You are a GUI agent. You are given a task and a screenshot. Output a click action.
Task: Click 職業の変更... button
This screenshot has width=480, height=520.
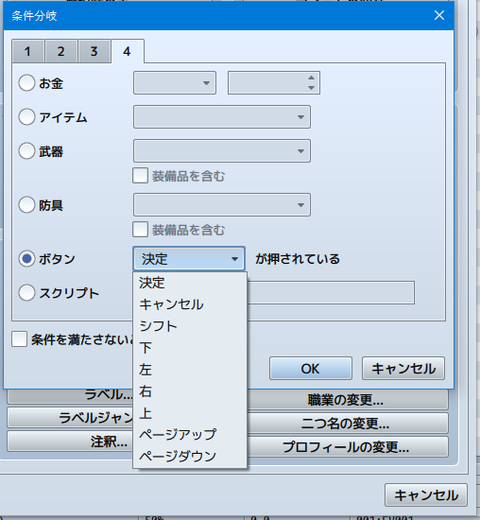coord(348,400)
